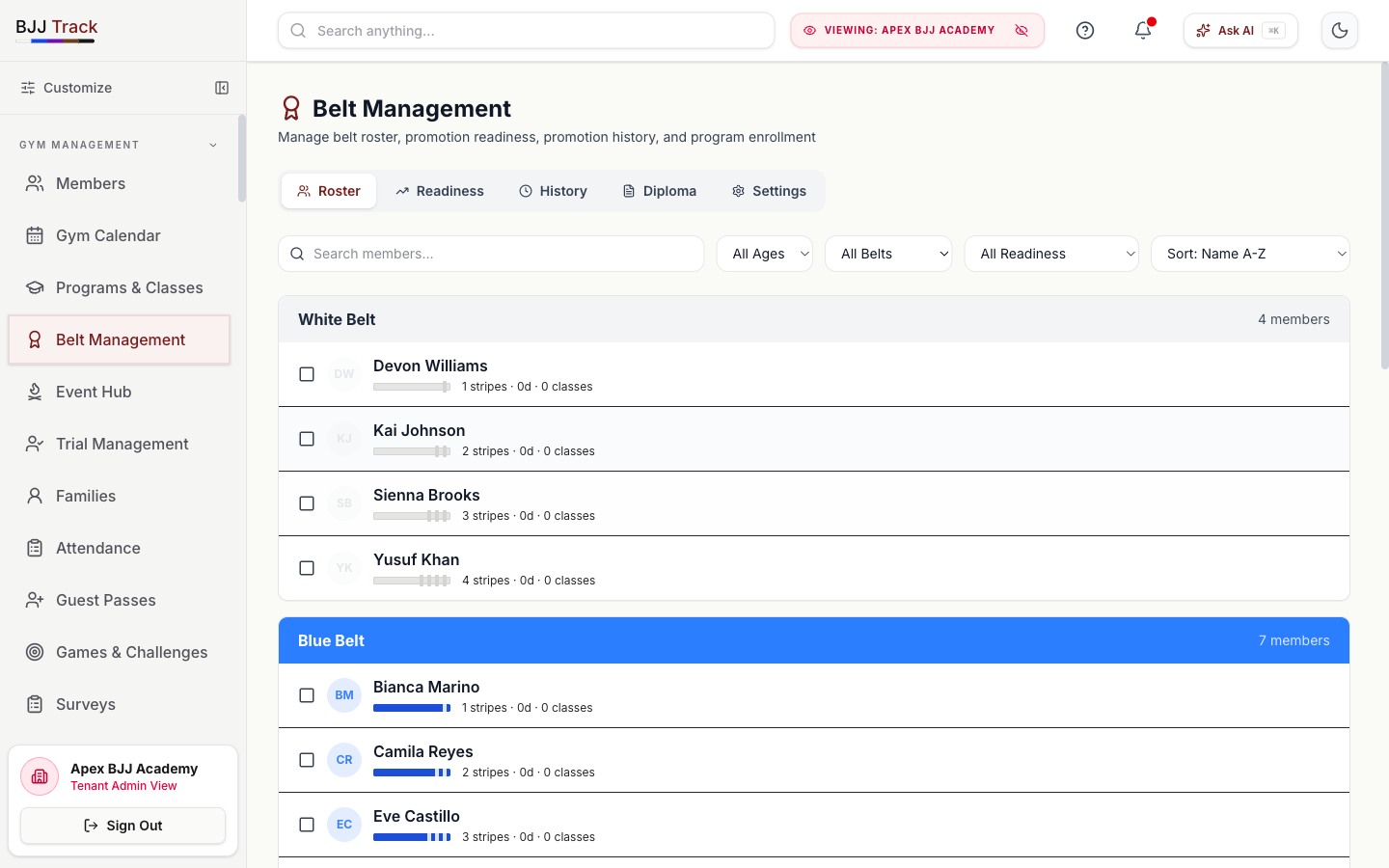
Task: Click the Families person icon
Action: click(35, 496)
